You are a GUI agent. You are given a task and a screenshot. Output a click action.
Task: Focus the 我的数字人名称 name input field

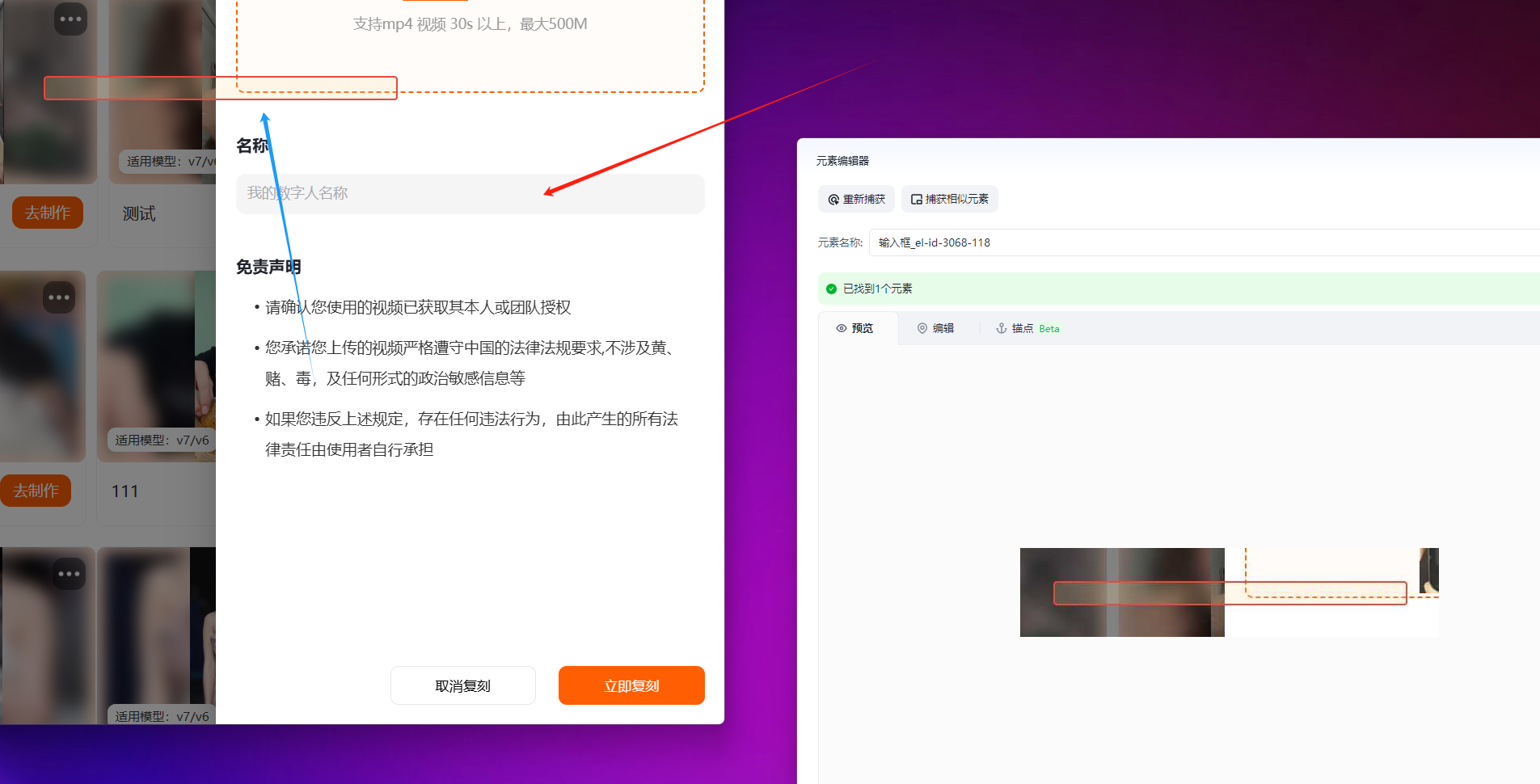[x=469, y=194]
